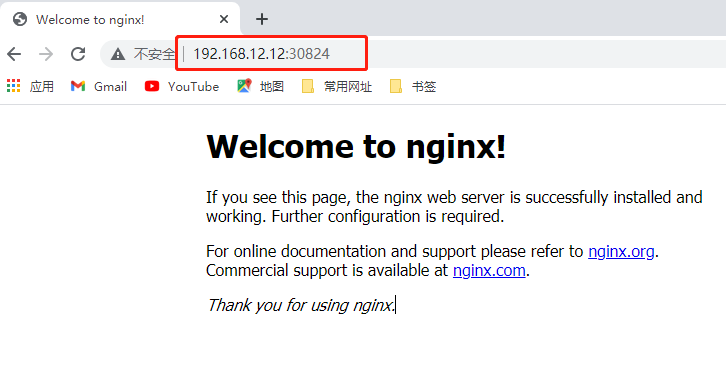726x368 pixels.
Task: Open the 书签 bookmark folder
Action: click(x=413, y=86)
